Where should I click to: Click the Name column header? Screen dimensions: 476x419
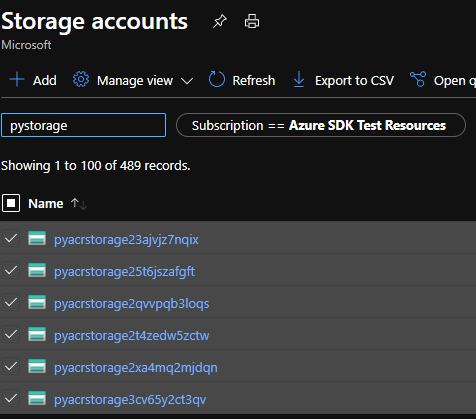pos(46,204)
